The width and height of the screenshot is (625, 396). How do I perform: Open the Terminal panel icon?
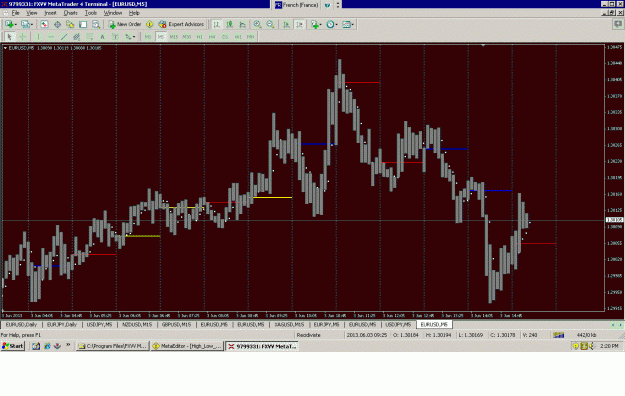point(83,24)
